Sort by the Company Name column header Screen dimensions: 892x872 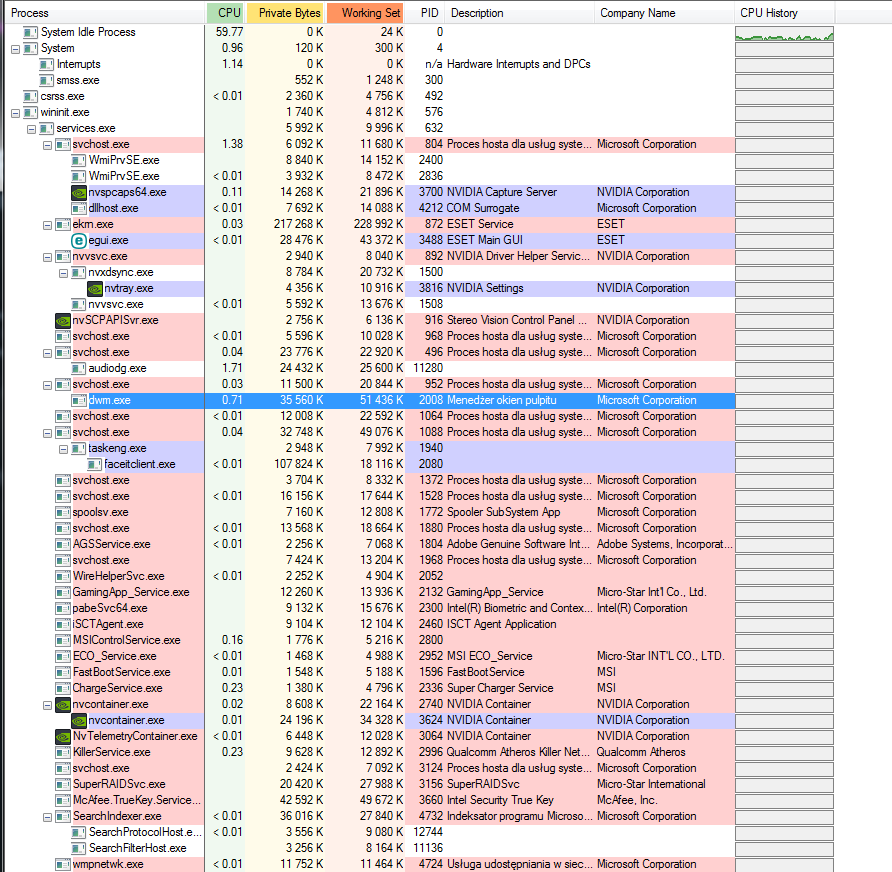pyautogui.click(x=664, y=13)
